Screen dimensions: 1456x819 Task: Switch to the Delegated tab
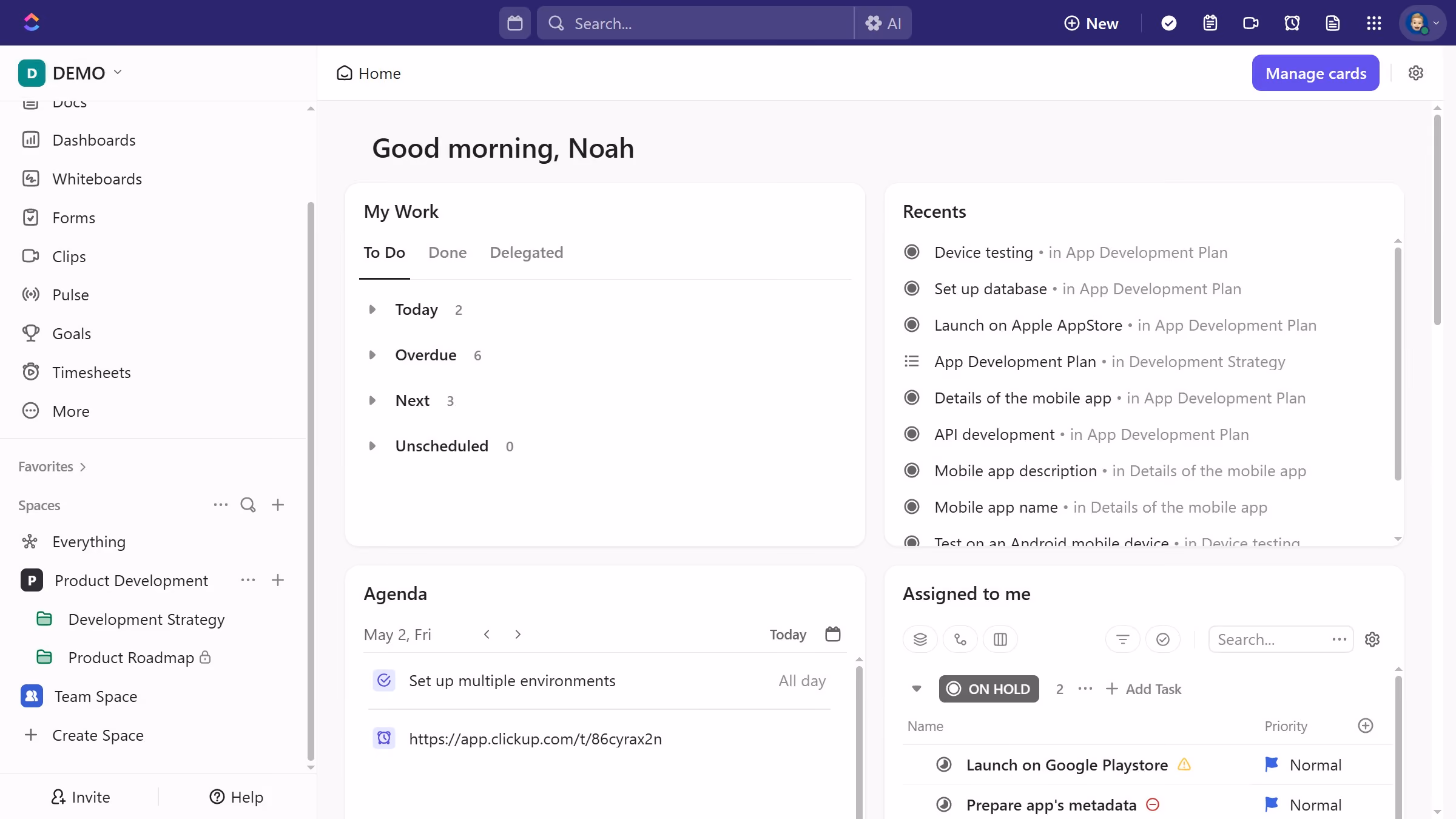point(526,253)
